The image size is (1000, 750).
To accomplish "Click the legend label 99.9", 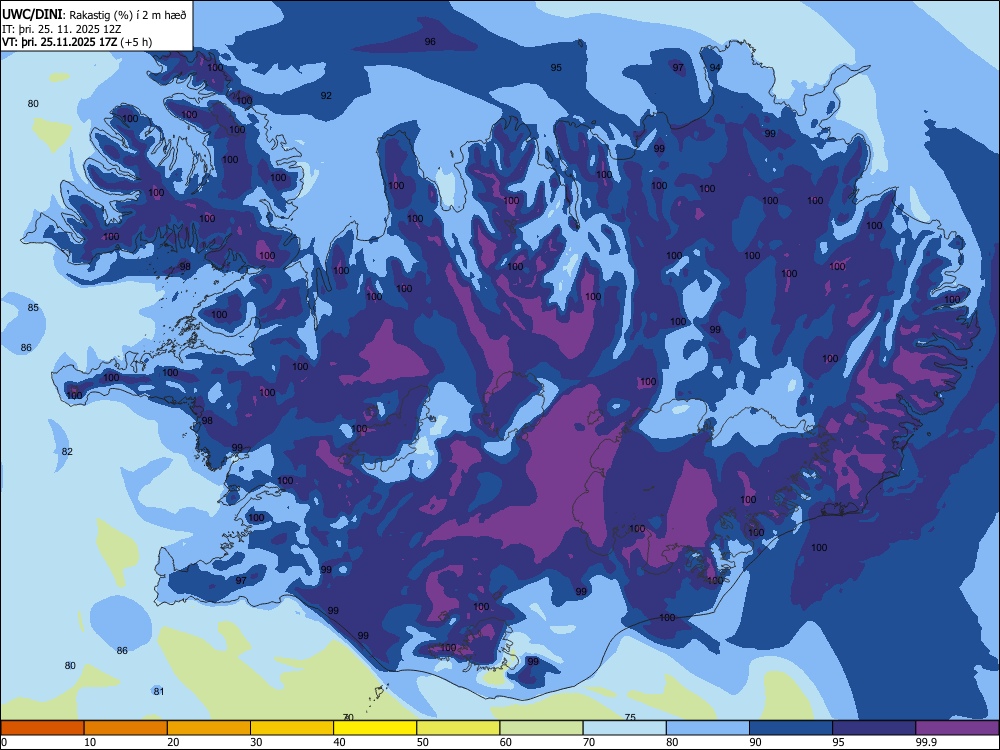I will click(925, 742).
